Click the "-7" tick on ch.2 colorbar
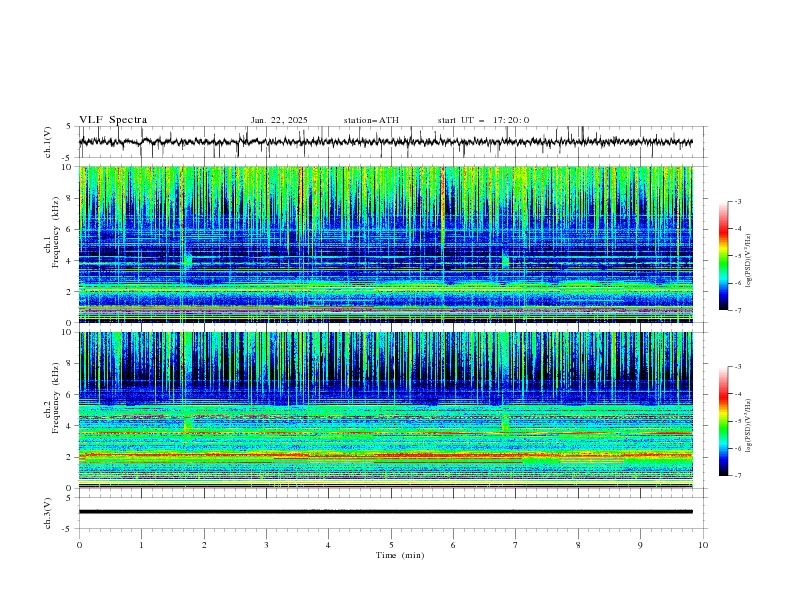792x612 pixels. point(737,476)
